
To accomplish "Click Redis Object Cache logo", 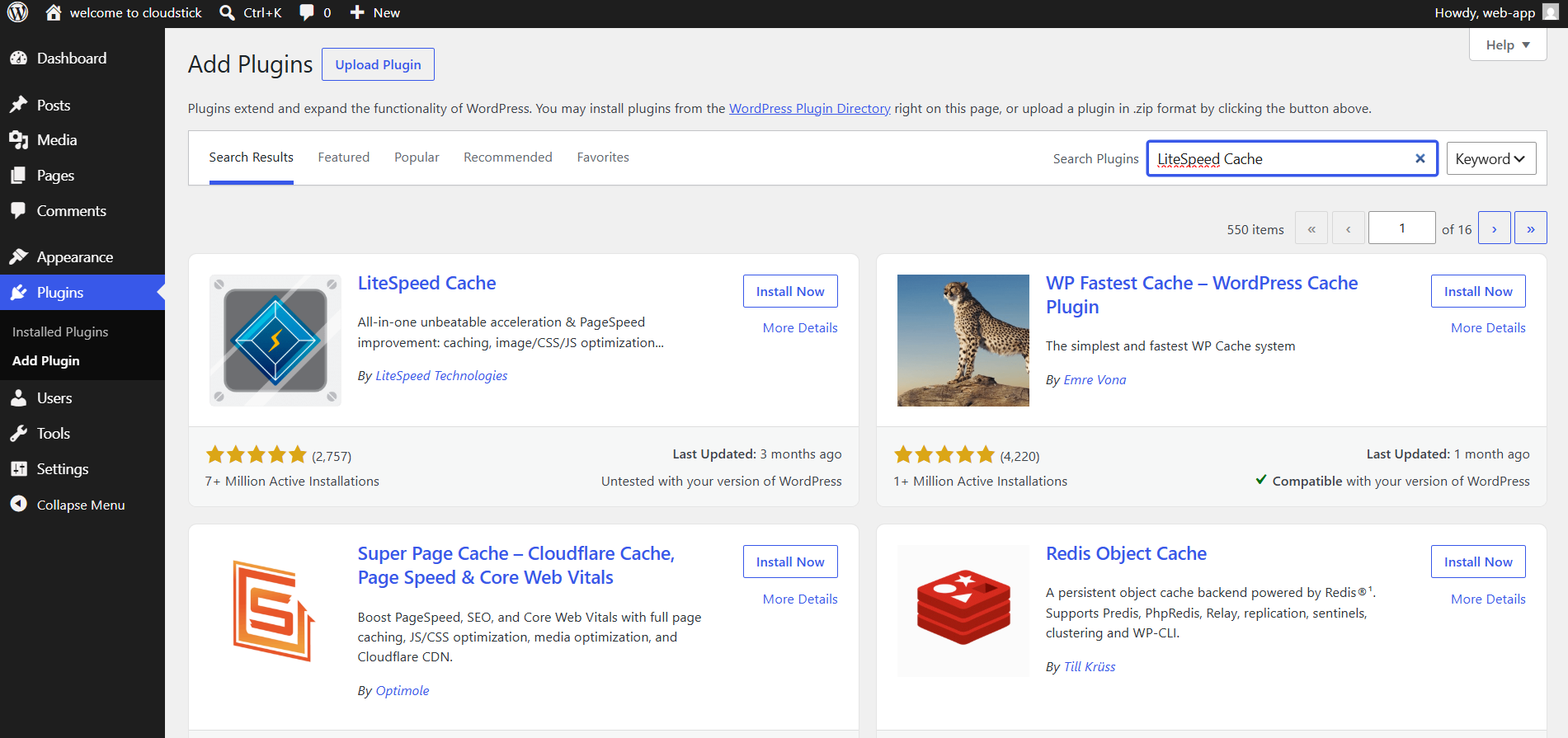I will (x=963, y=611).
